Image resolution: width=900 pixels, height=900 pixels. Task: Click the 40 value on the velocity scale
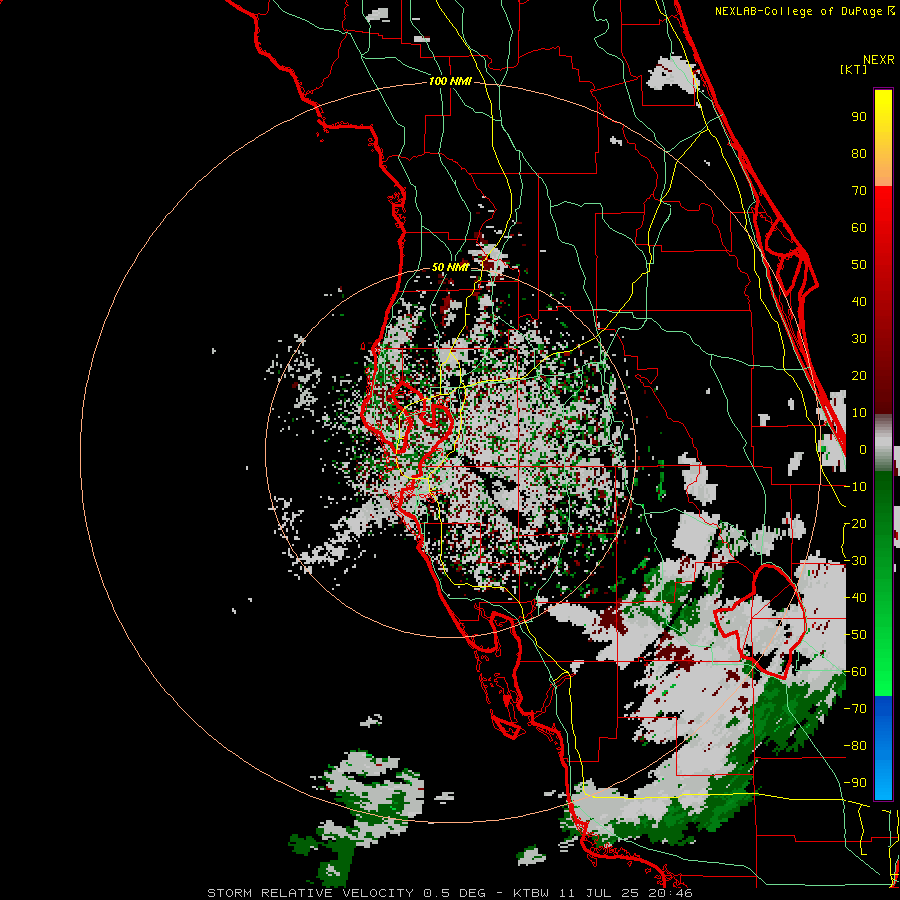point(859,302)
